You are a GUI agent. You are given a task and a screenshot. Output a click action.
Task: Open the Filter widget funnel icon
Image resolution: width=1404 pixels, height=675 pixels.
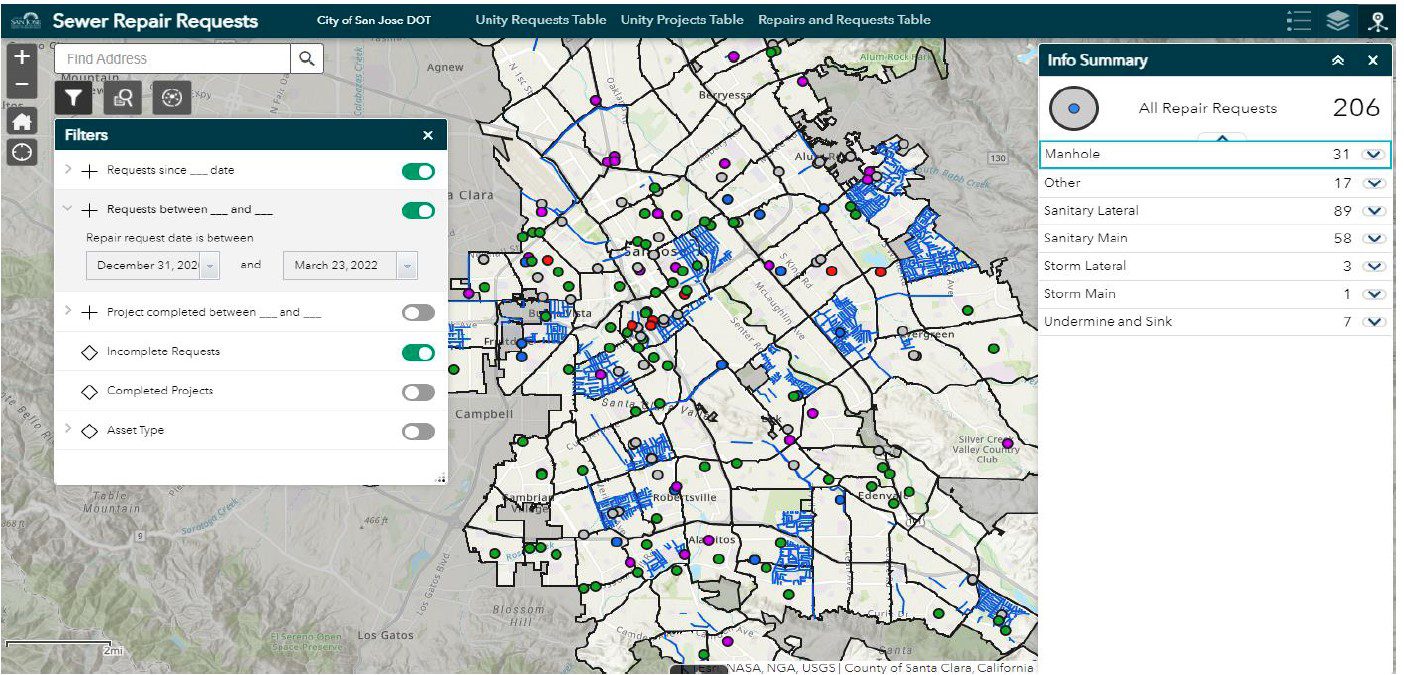74,98
